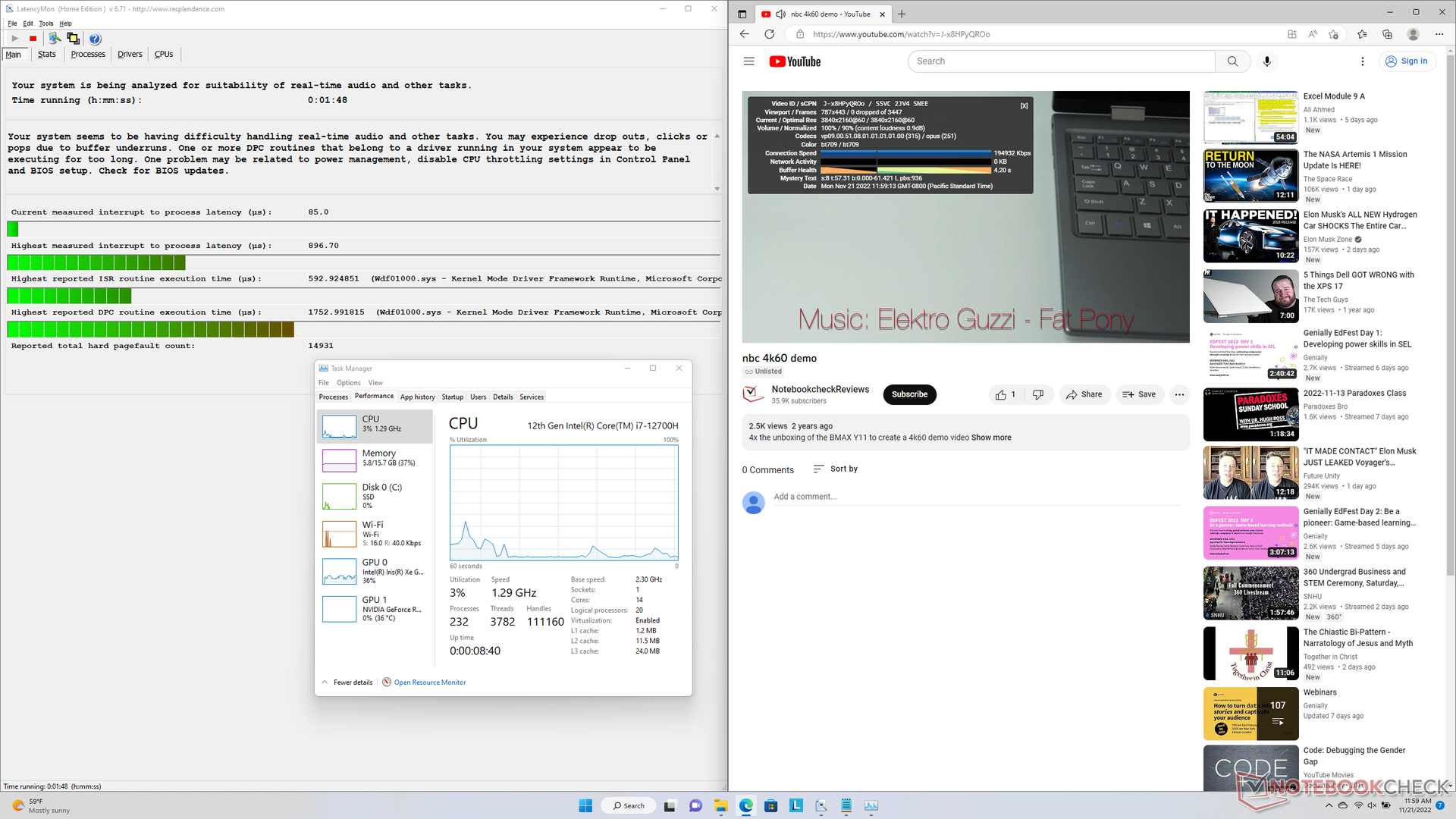This screenshot has width=1456, height=819.
Task: Open the YouTube hamburger guide menu
Action: 748,61
